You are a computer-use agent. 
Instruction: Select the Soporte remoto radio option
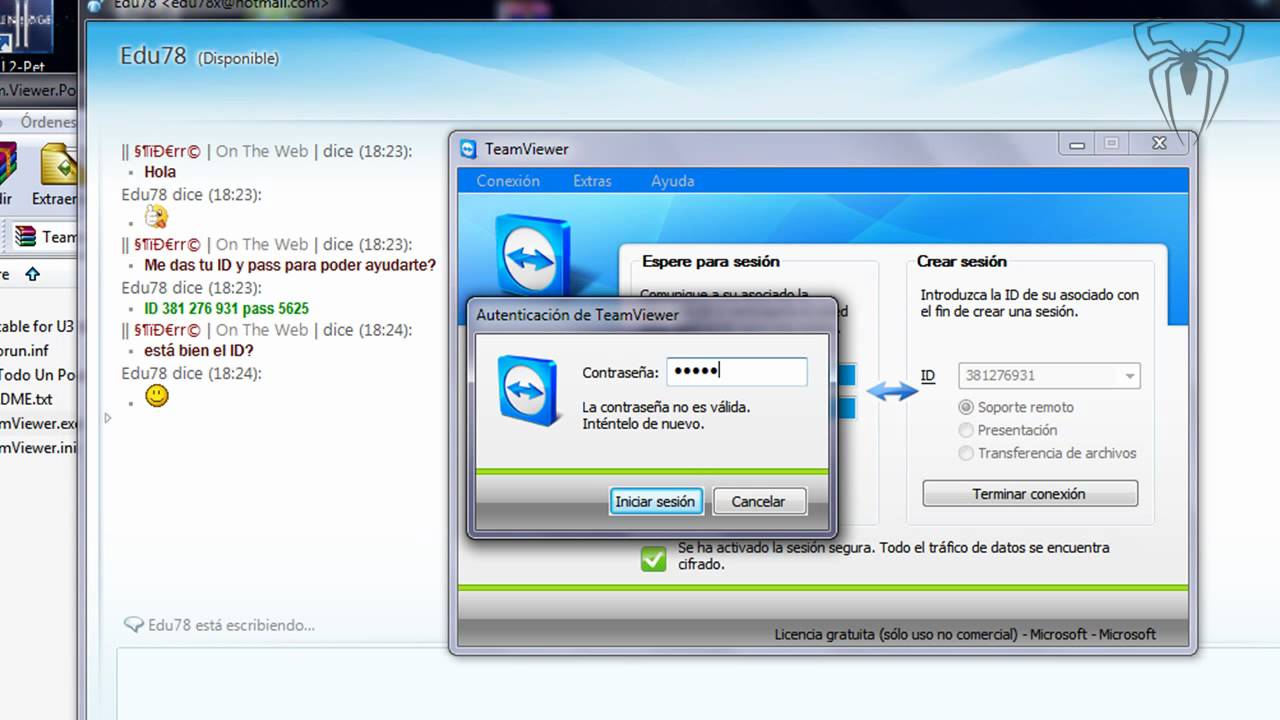966,407
